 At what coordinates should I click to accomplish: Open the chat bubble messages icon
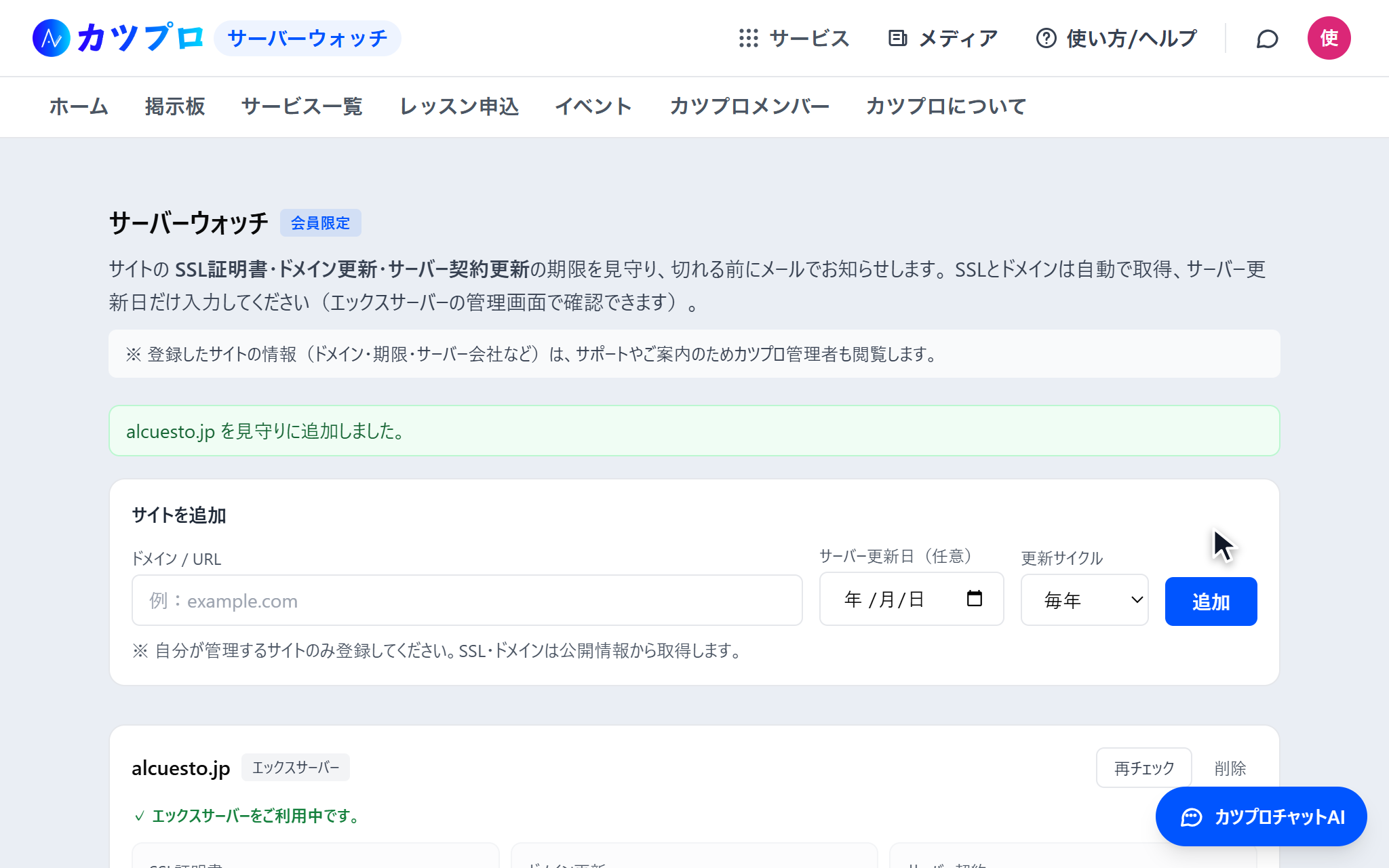point(1267,39)
